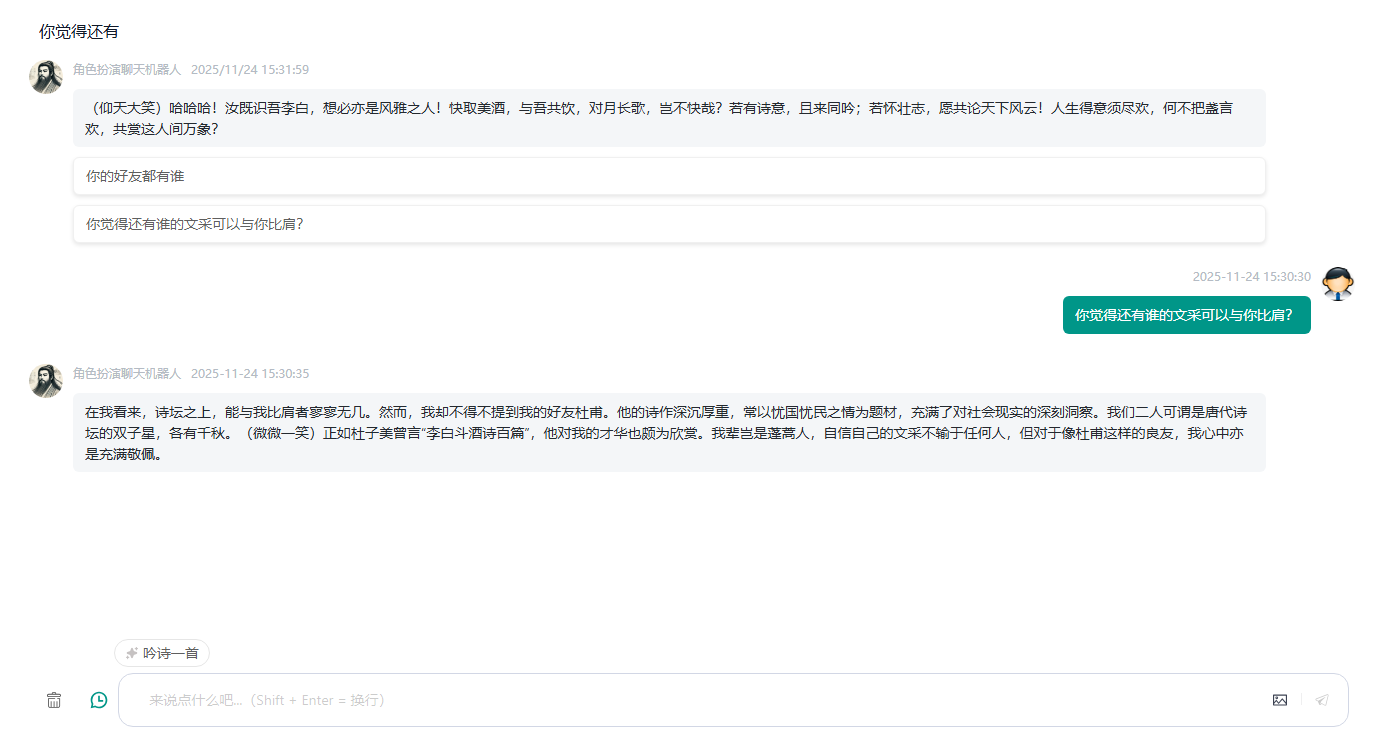Click the sparkle icon on 吟诗一首 chip
Viewport: 1384px width, 750px height.
pyautogui.click(x=132, y=653)
